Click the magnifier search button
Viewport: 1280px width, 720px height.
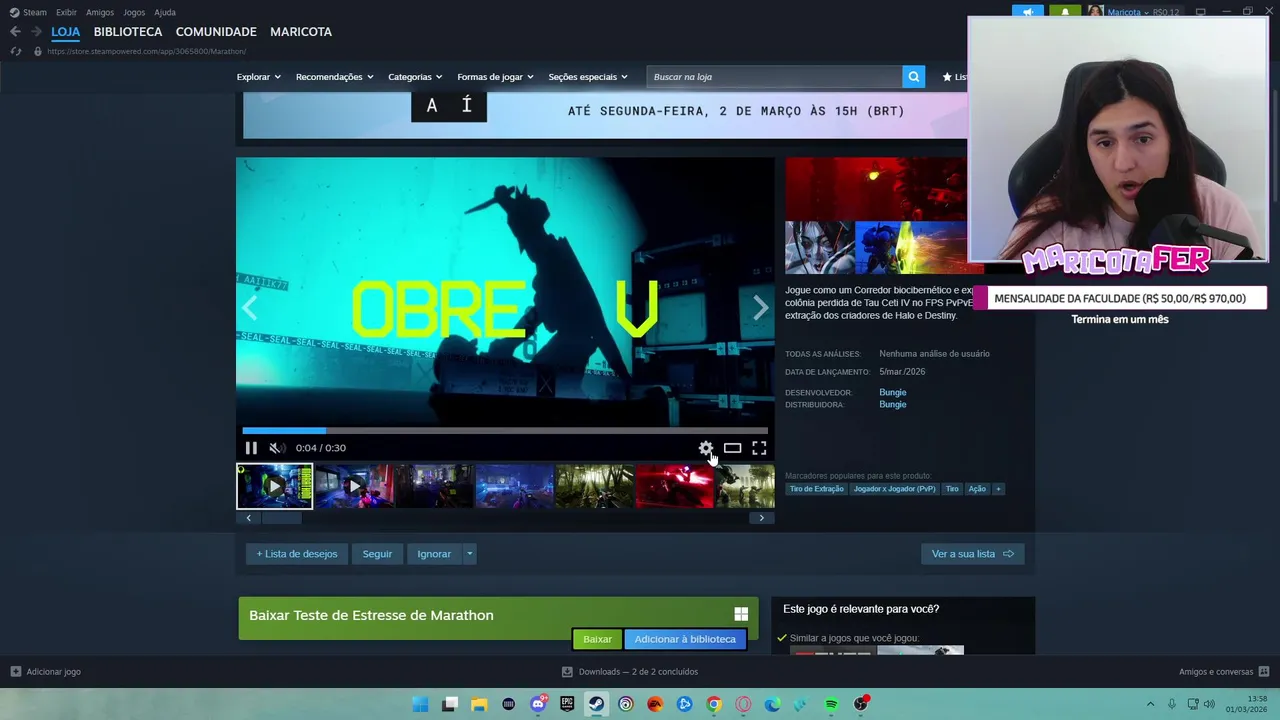coord(913,77)
